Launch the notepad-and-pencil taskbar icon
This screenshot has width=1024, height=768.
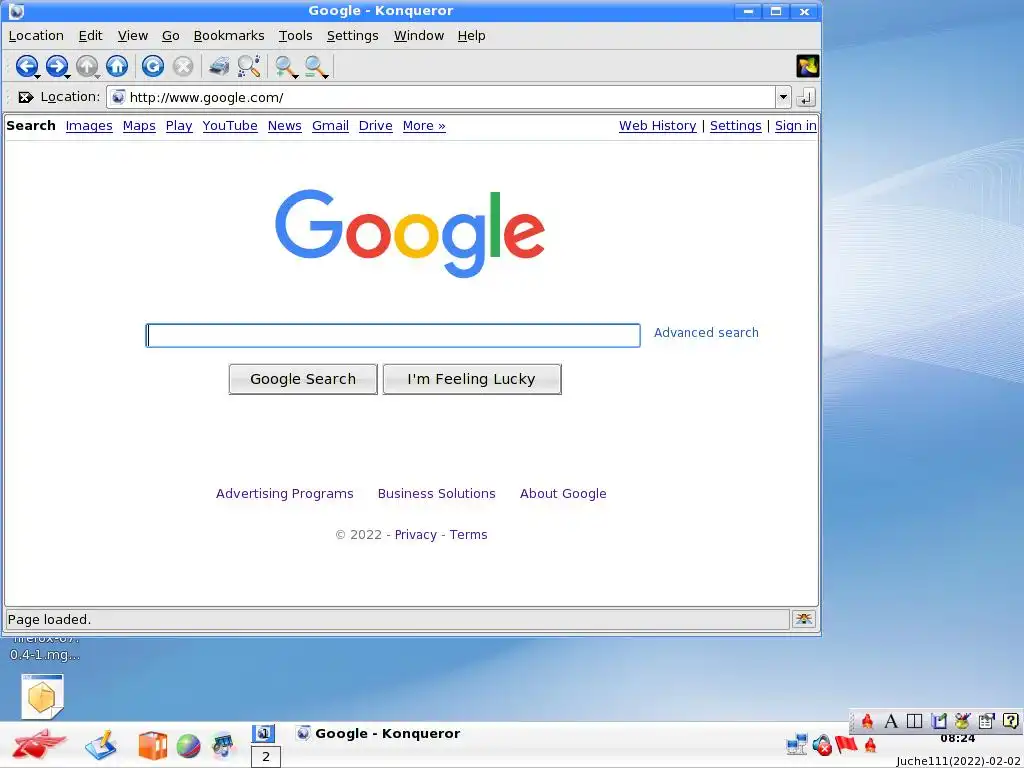click(101, 745)
